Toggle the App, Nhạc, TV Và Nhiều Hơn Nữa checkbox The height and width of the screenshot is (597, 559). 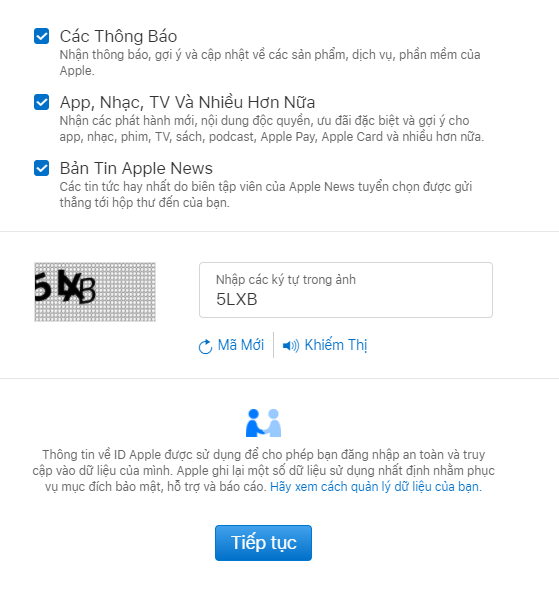pos(42,102)
